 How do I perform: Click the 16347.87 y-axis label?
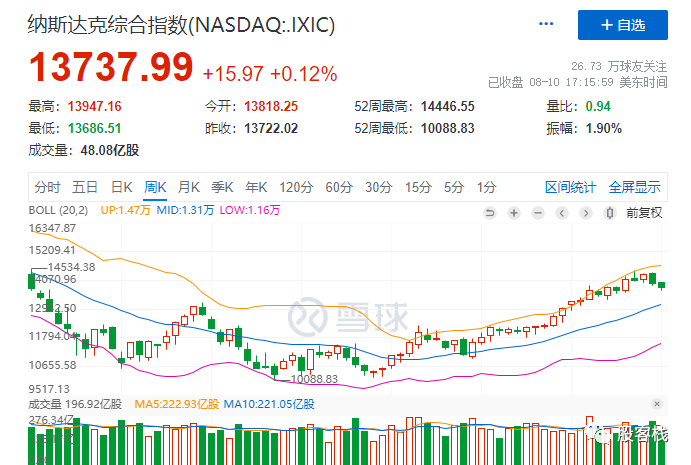pyautogui.click(x=52, y=228)
